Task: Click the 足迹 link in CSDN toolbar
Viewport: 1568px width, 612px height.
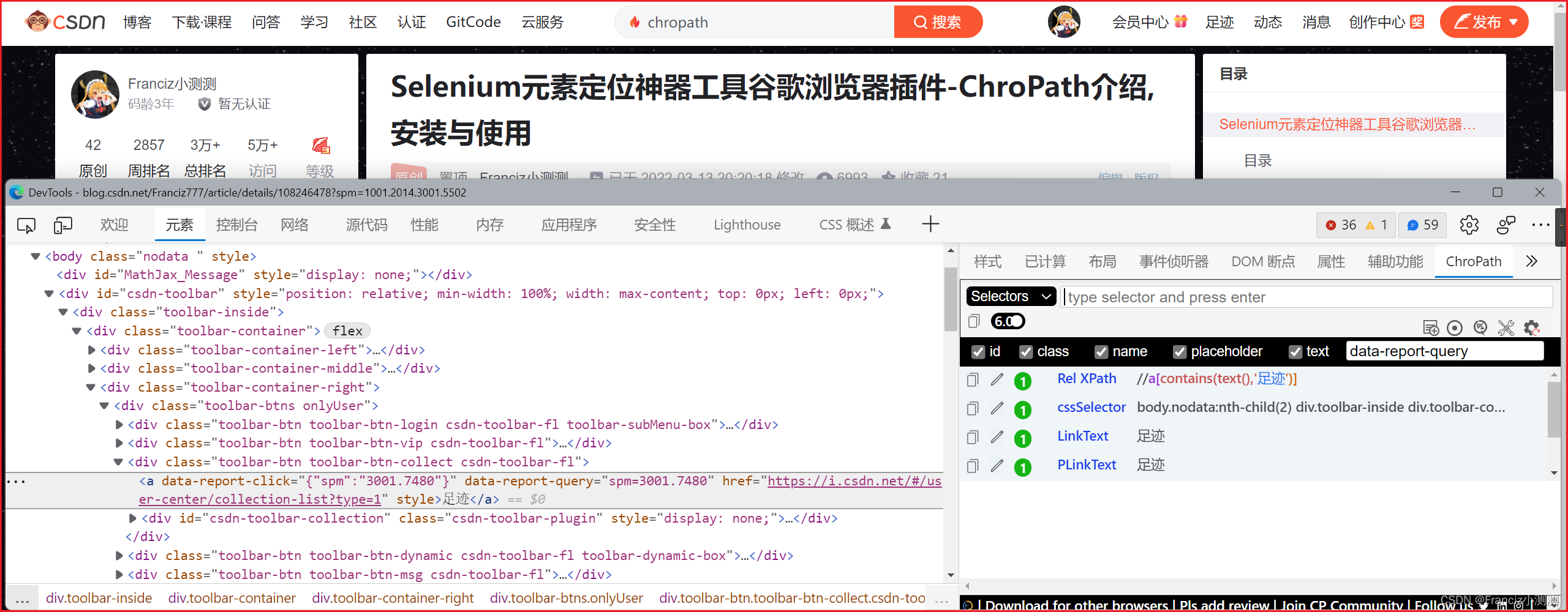Action: point(1219,22)
